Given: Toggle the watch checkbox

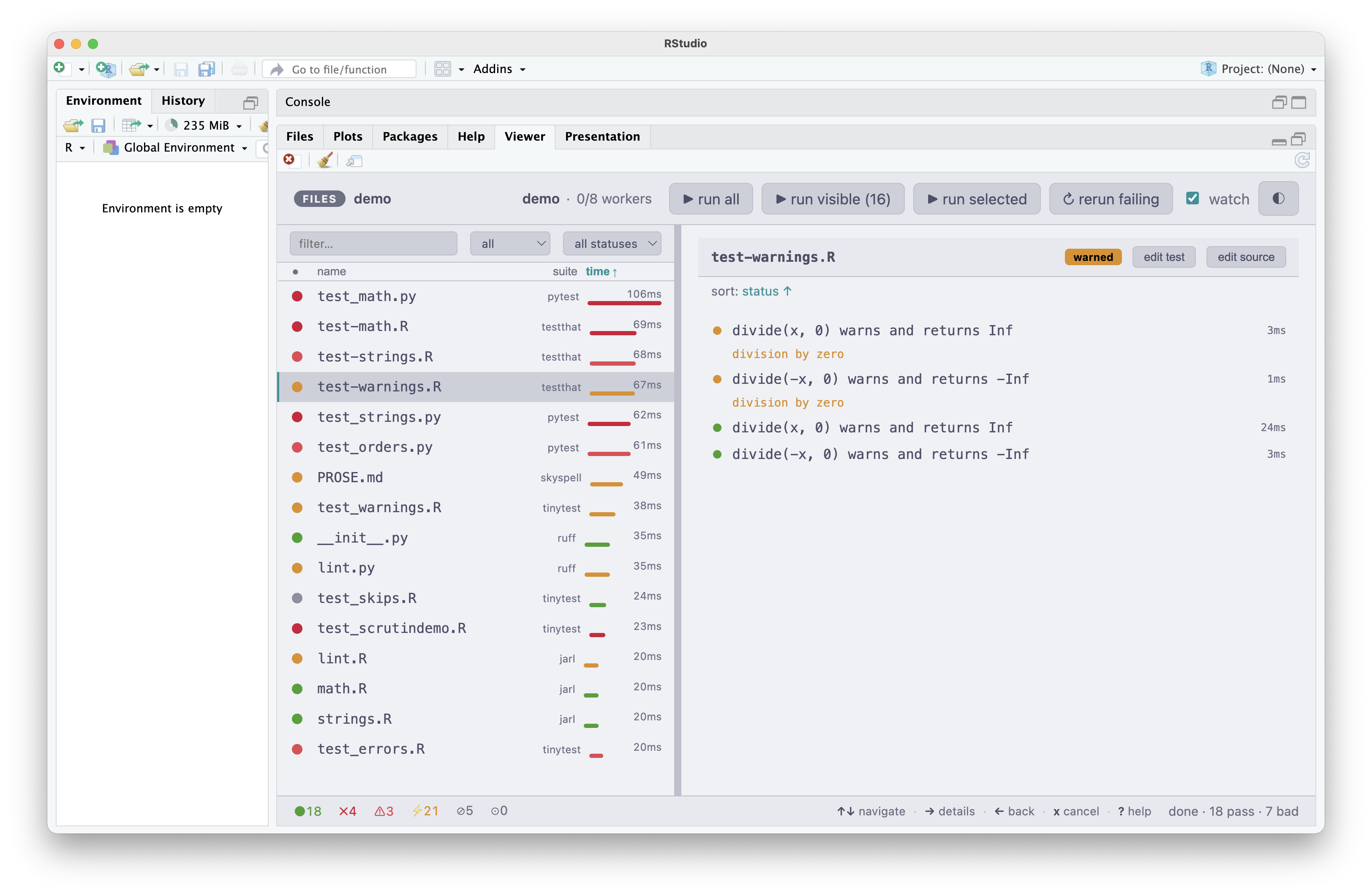Looking at the screenshot, I should coord(1193,198).
